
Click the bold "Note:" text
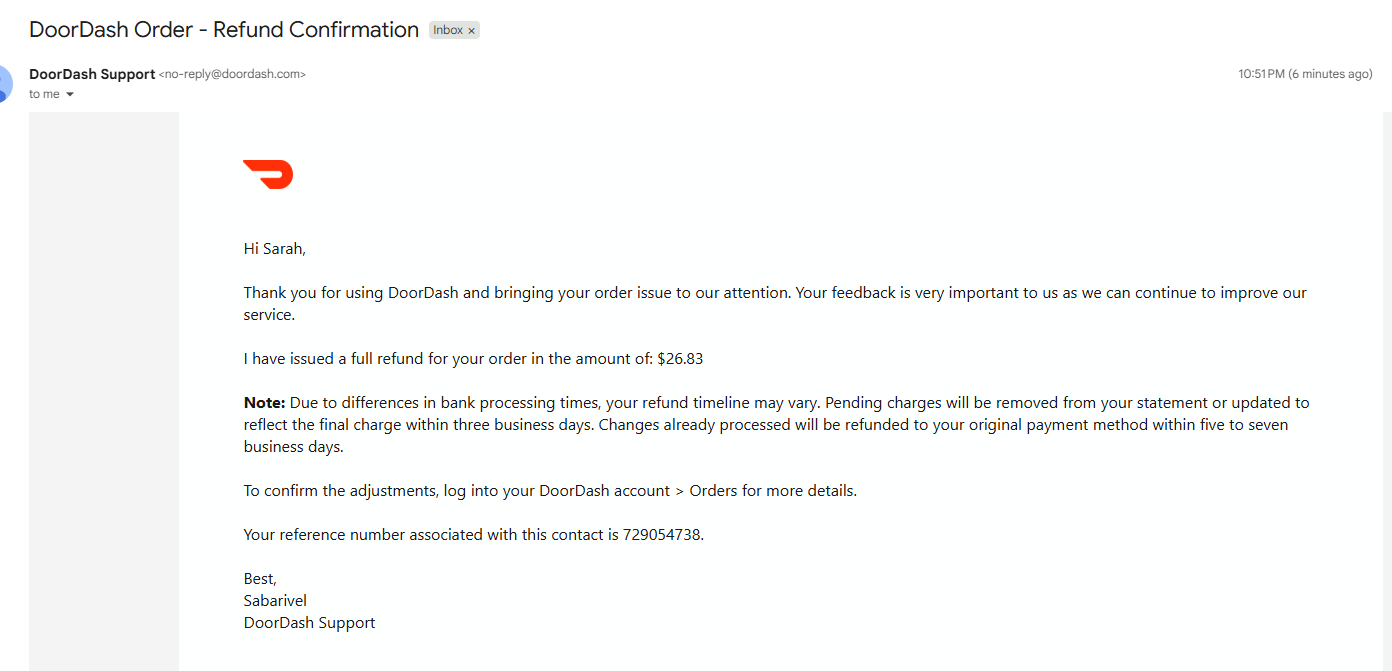click(x=265, y=403)
